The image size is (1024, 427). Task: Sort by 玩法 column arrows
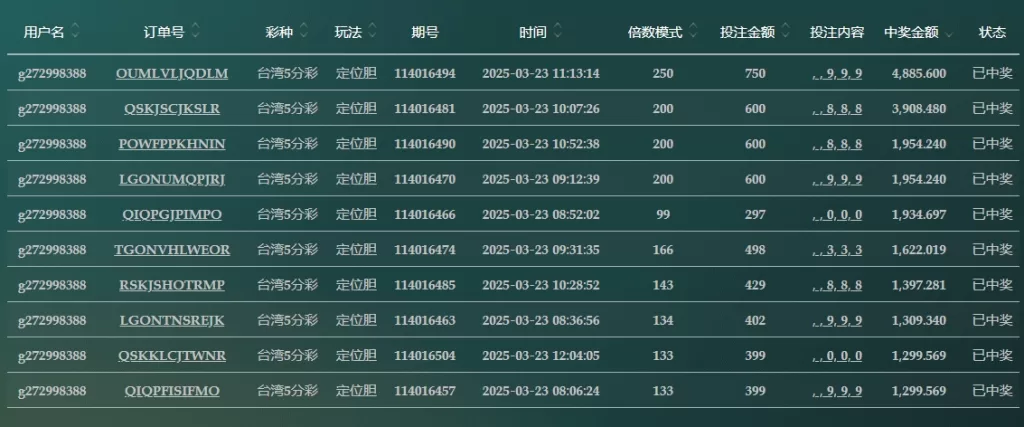pos(372,31)
